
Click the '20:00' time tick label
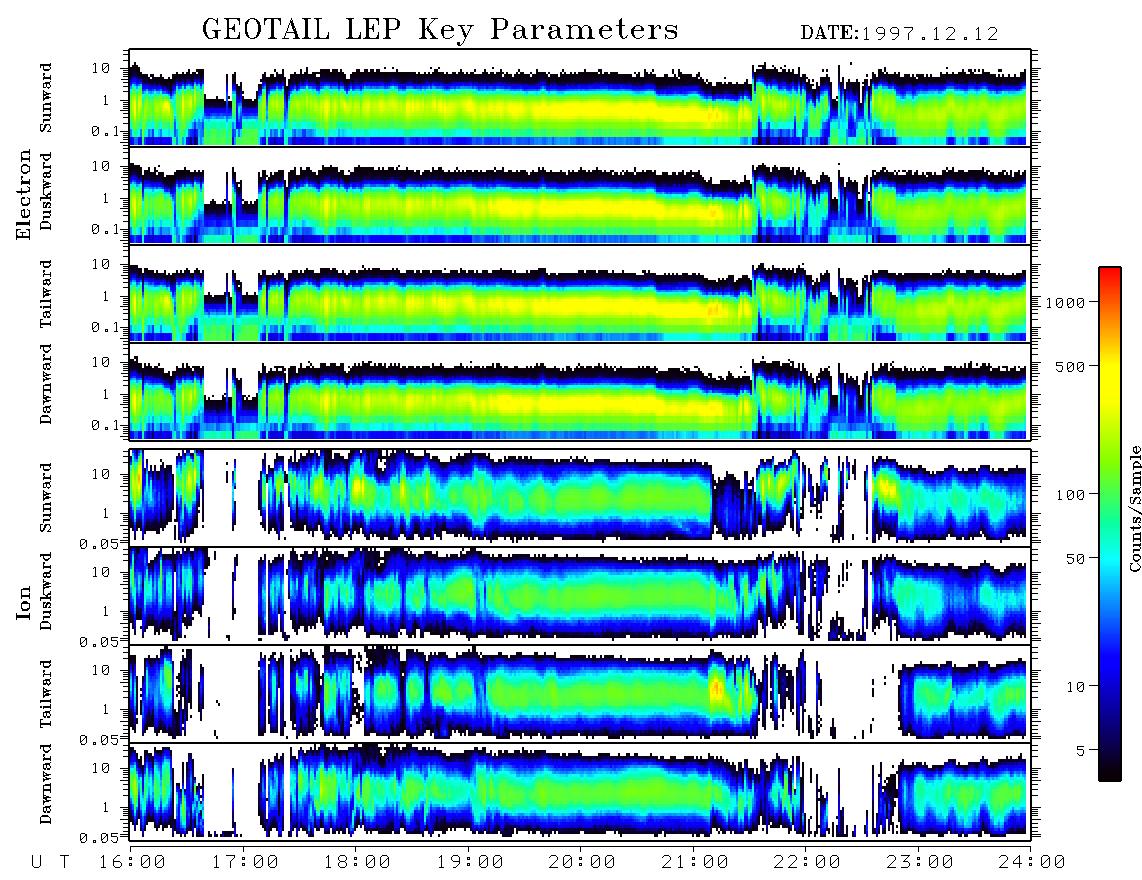582,863
